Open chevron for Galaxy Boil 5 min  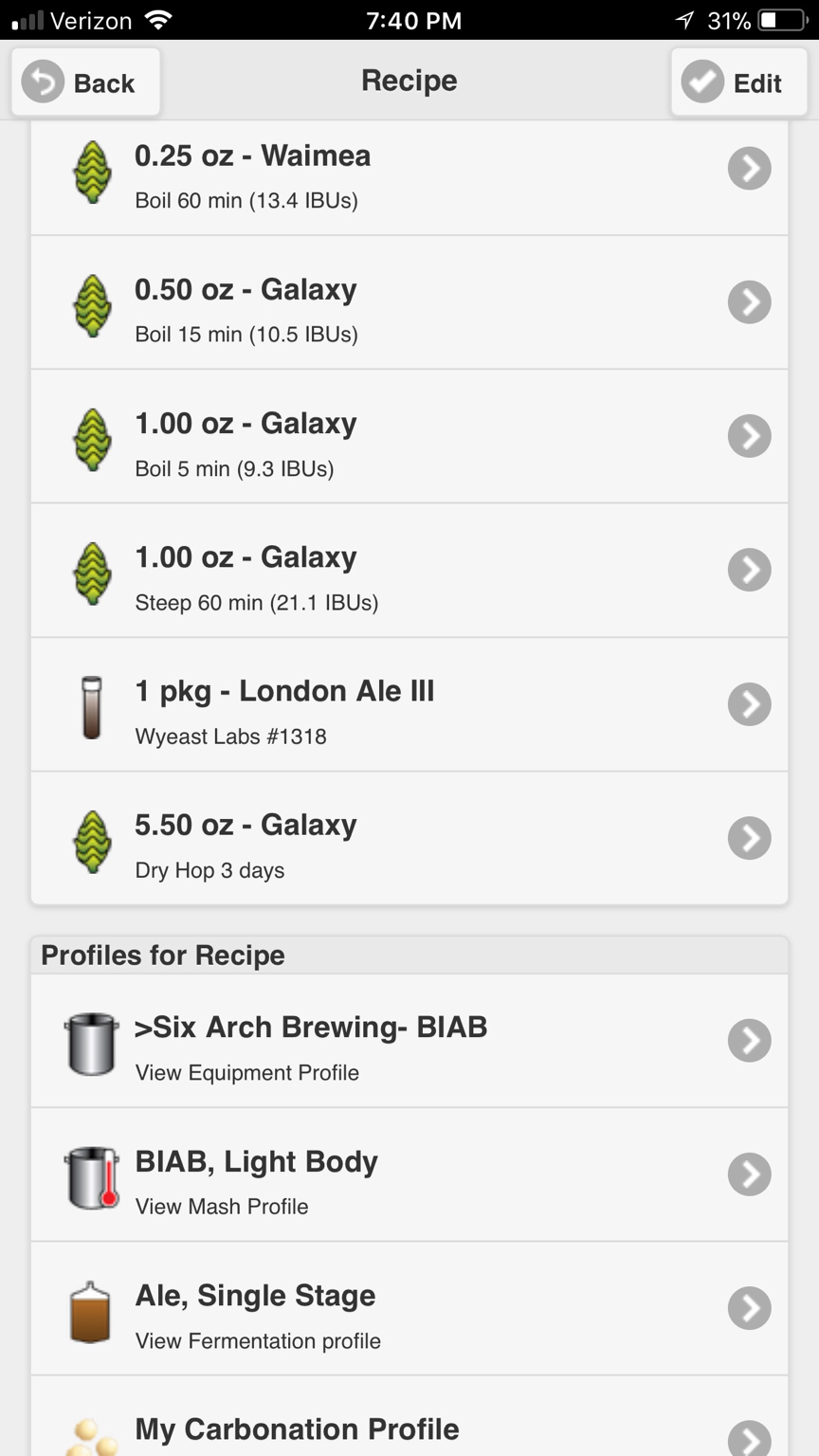pos(749,436)
